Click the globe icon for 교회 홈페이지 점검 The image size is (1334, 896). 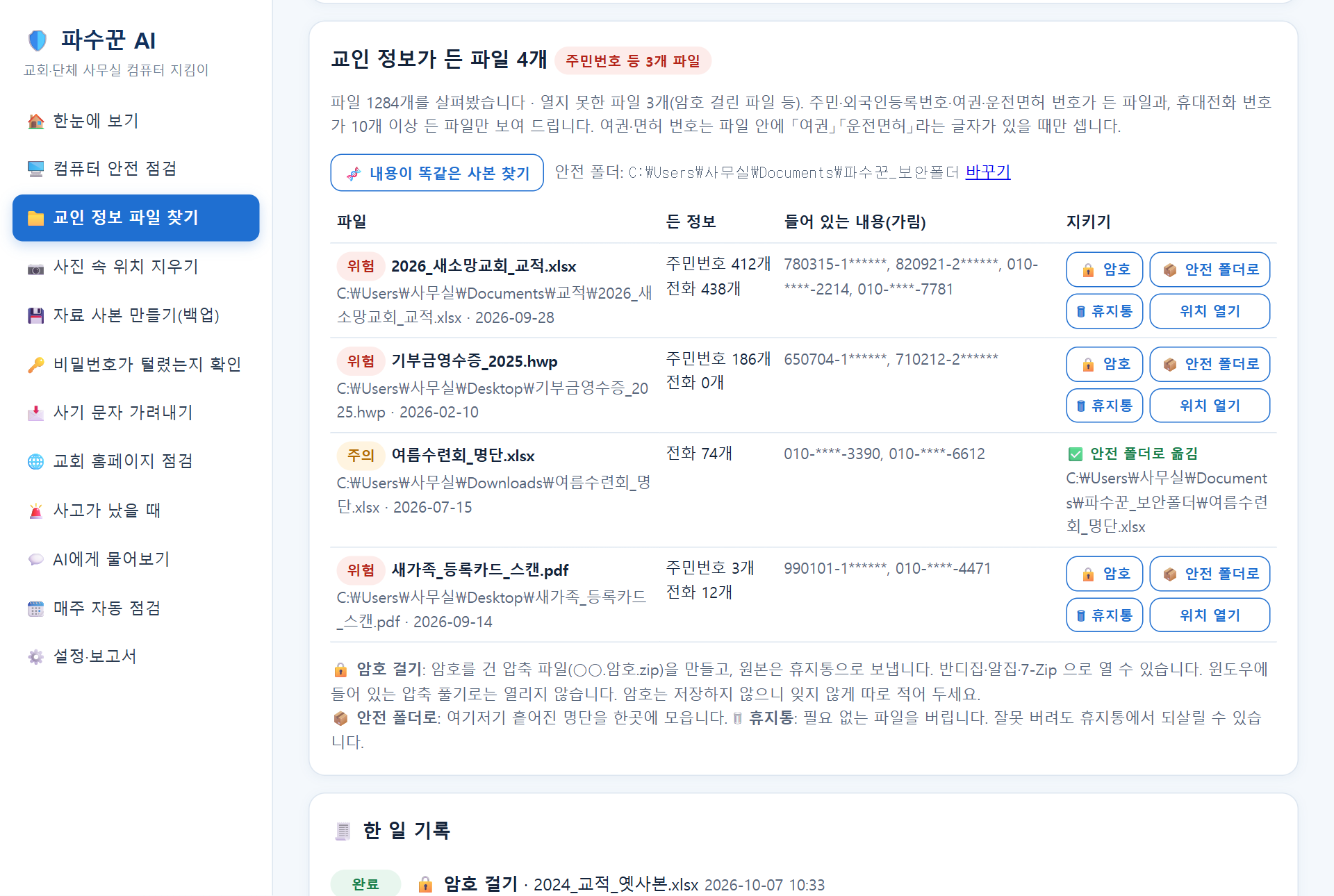point(35,462)
